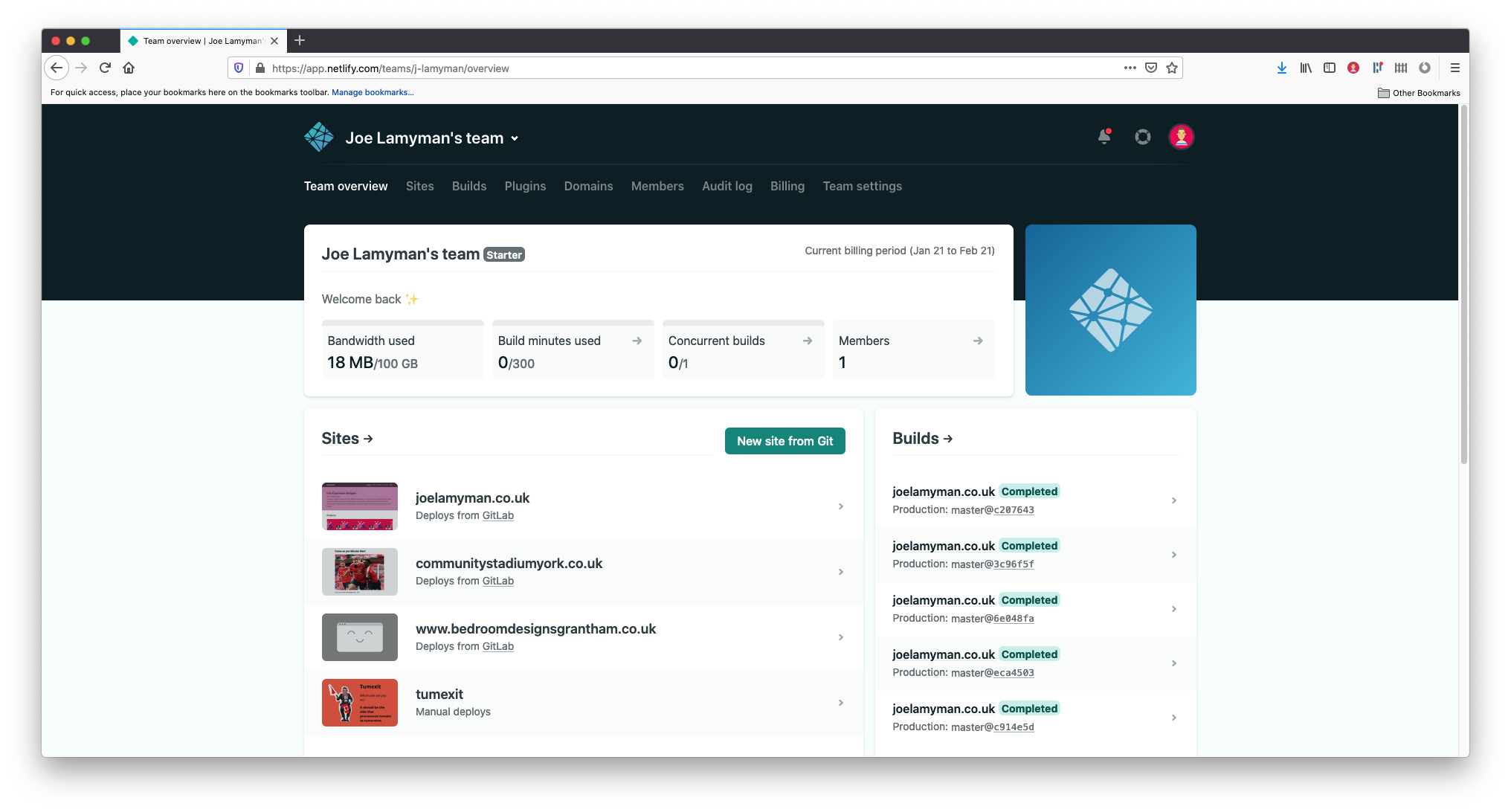This screenshot has width=1511, height=812.
Task: Toggle browser sidebar view
Action: coord(1330,68)
